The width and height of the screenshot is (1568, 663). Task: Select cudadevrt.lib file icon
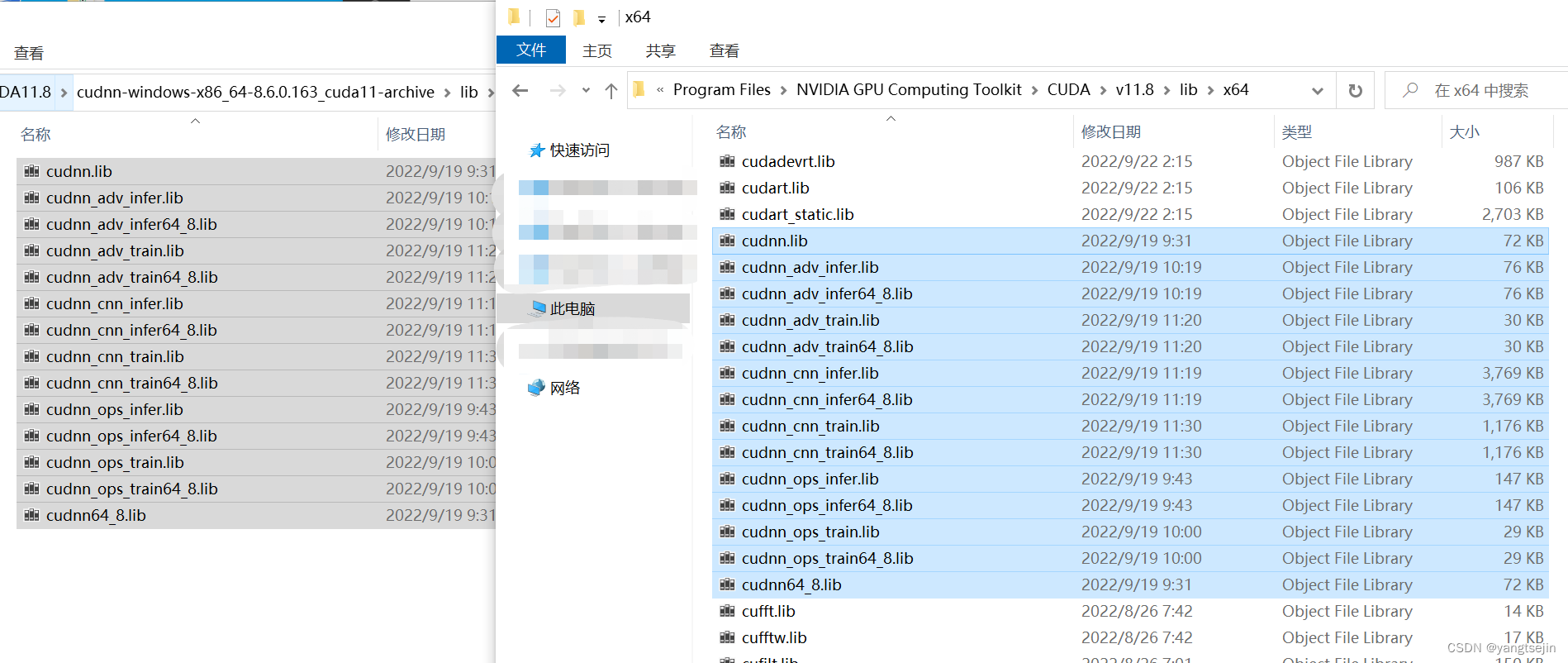click(727, 161)
